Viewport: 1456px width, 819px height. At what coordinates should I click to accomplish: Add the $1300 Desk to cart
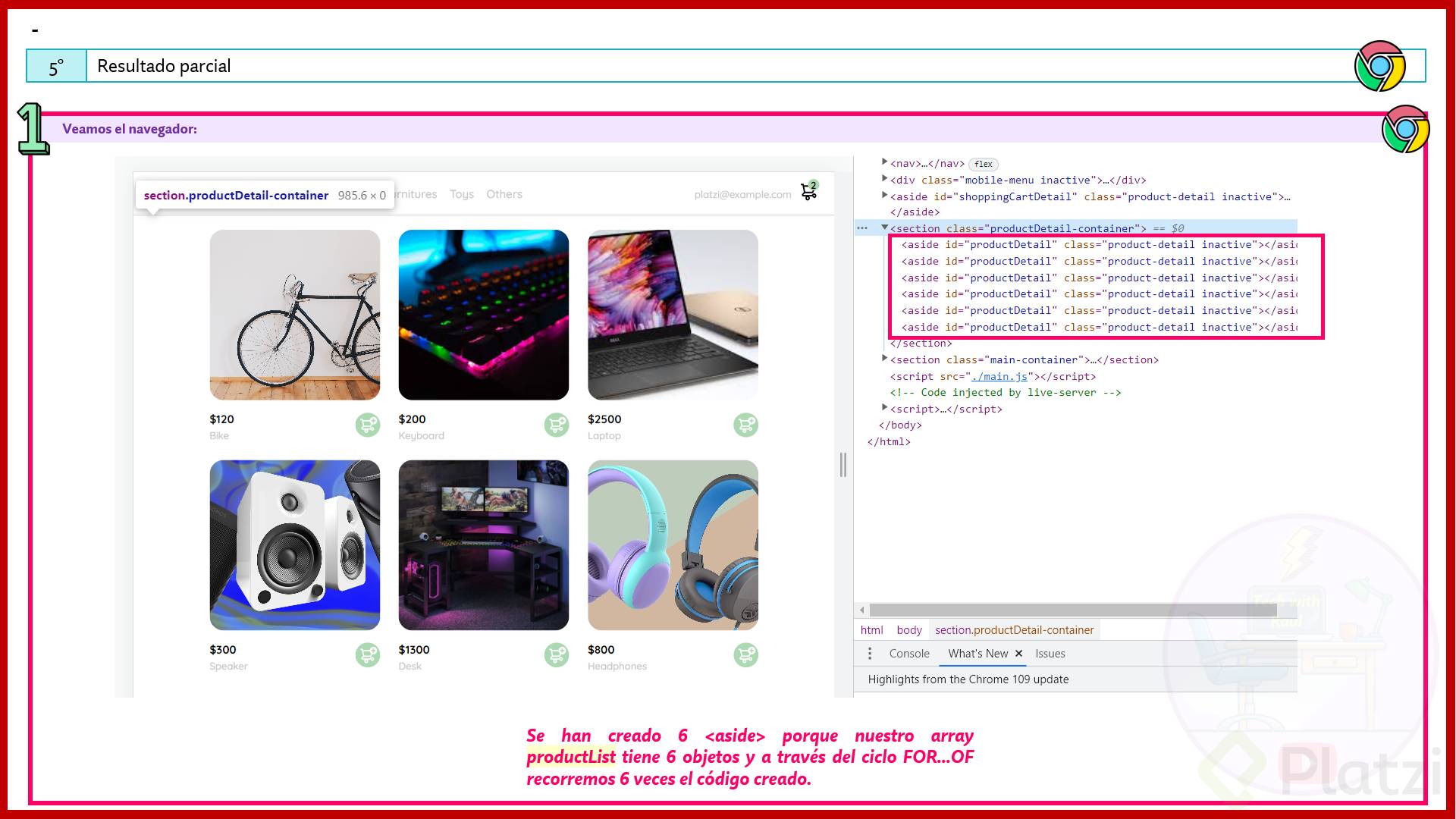coord(557,654)
